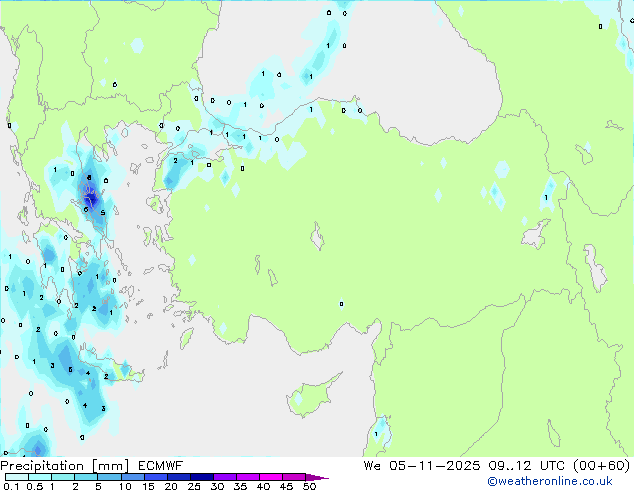Click the weatheronline.co.uk copyright link
This screenshot has width=634, height=490.
point(549,481)
